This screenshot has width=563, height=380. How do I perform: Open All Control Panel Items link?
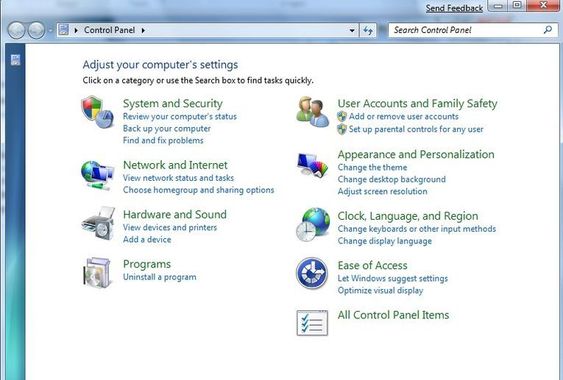[x=393, y=315]
